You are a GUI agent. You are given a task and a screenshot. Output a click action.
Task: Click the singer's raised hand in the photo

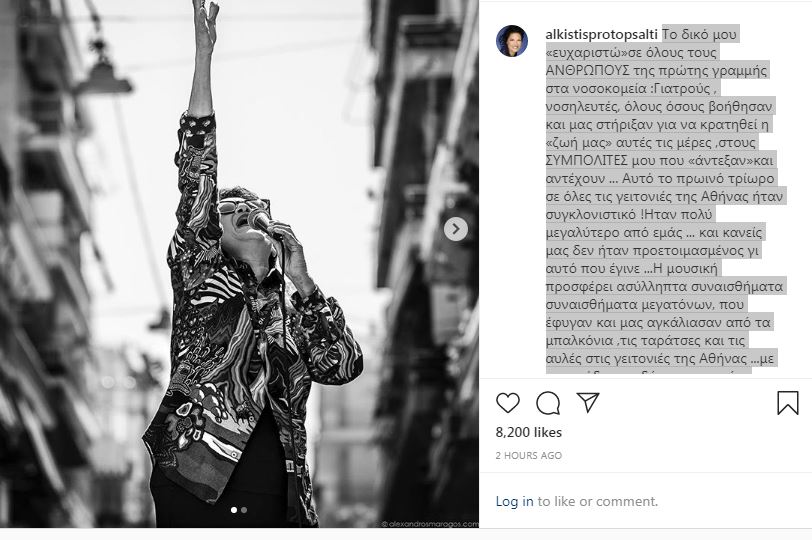(x=205, y=23)
